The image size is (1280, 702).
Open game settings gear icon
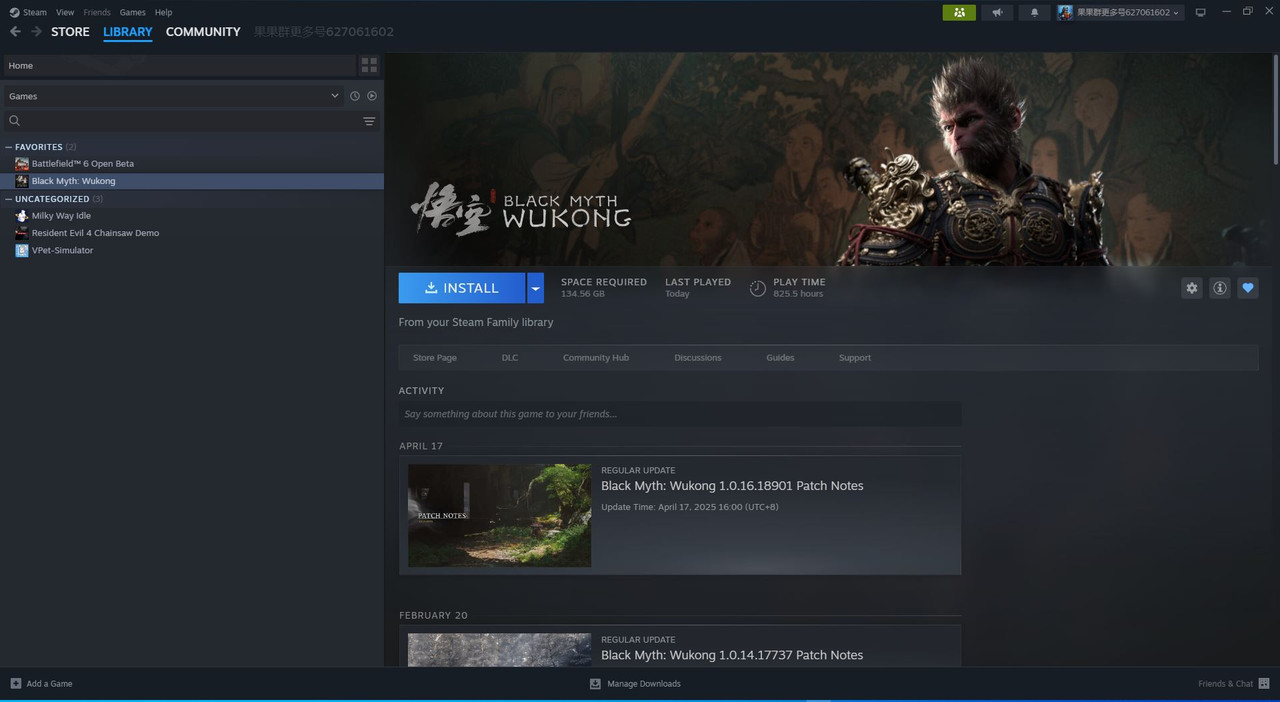click(1191, 288)
